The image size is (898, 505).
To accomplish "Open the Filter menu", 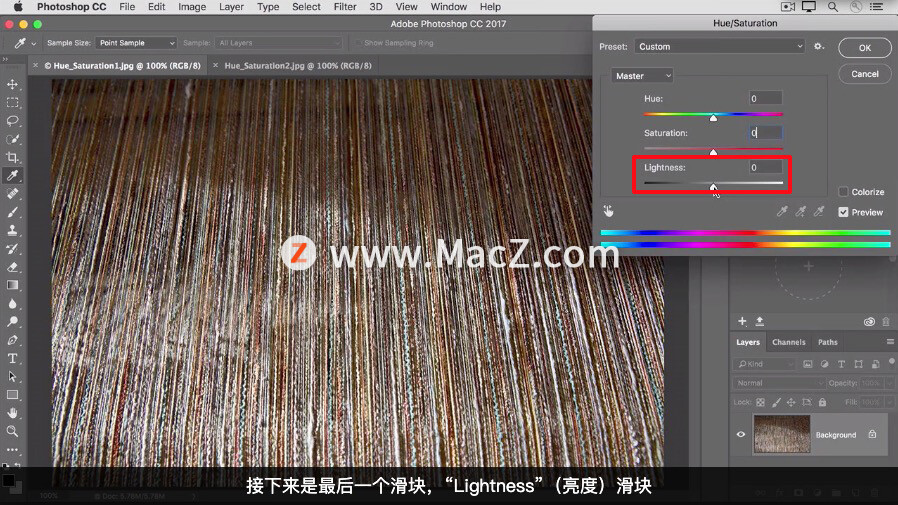I will (345, 7).
